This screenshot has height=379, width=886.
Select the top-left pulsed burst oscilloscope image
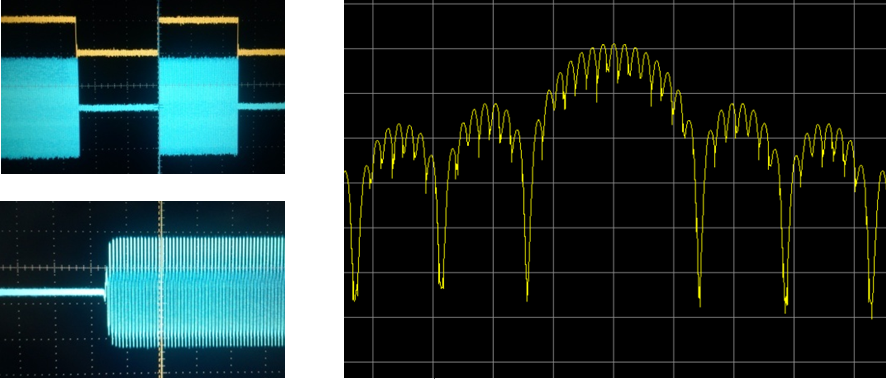[143, 86]
